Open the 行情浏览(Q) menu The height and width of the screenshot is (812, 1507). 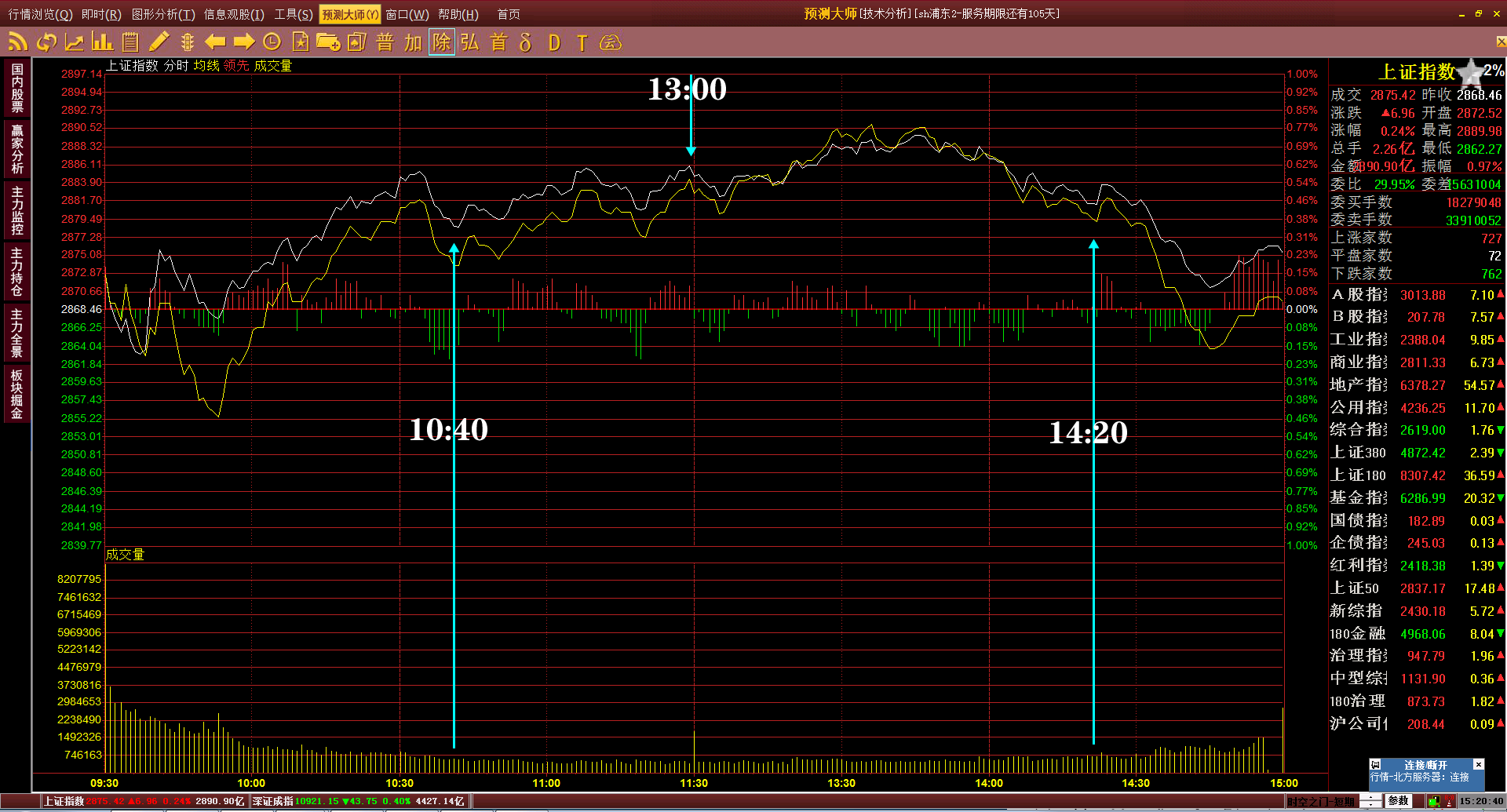40,14
